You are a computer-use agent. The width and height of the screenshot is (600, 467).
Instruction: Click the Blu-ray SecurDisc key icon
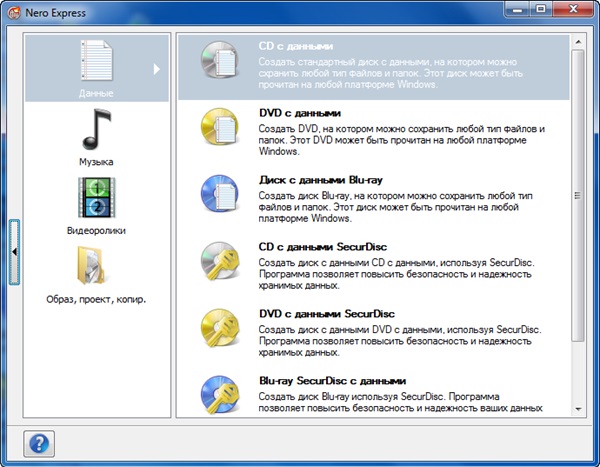pos(220,395)
